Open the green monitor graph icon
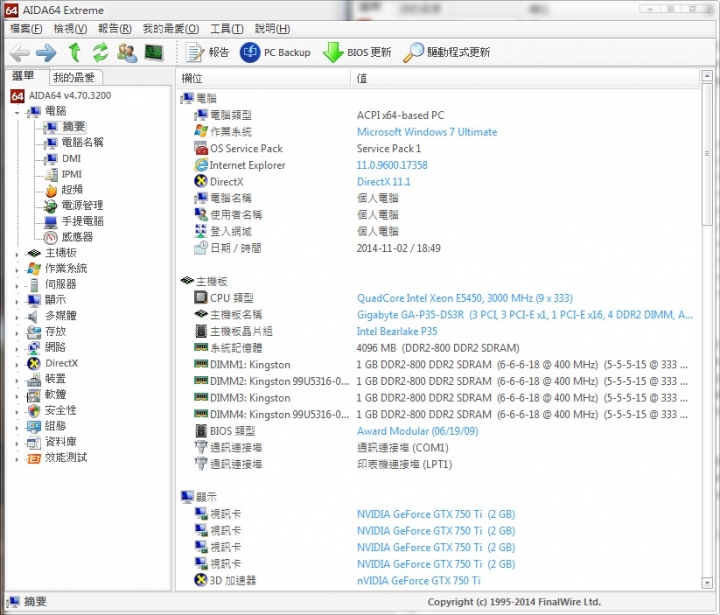This screenshot has height=615, width=720. pos(154,52)
